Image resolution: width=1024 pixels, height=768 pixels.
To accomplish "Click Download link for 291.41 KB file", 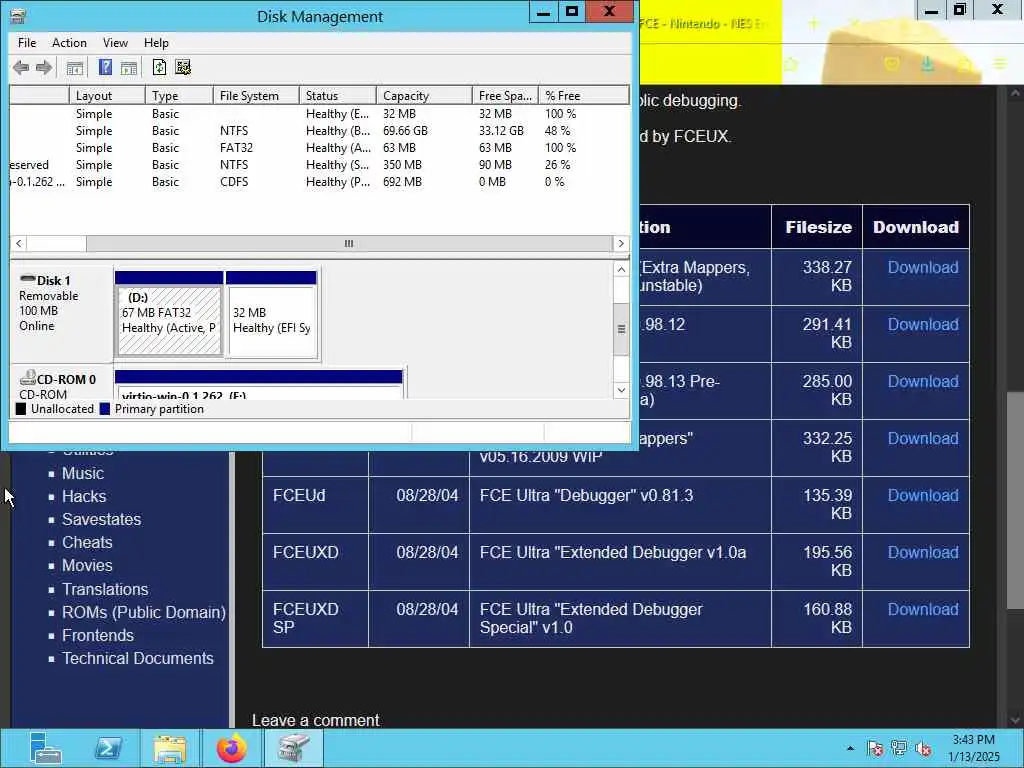I will click(x=923, y=324).
